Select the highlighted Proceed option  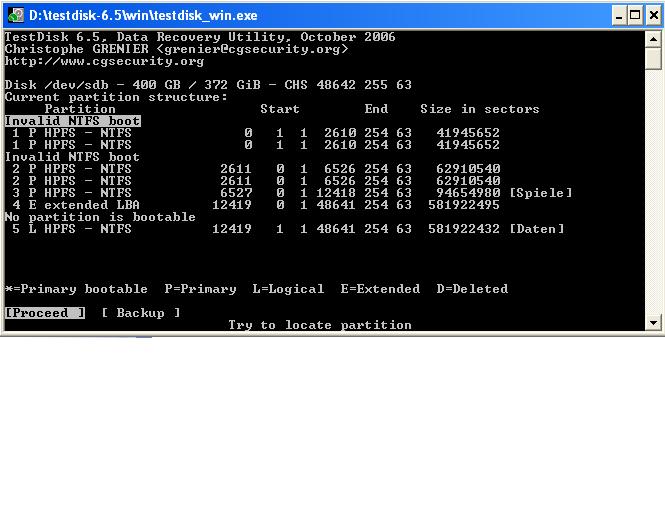(x=45, y=313)
